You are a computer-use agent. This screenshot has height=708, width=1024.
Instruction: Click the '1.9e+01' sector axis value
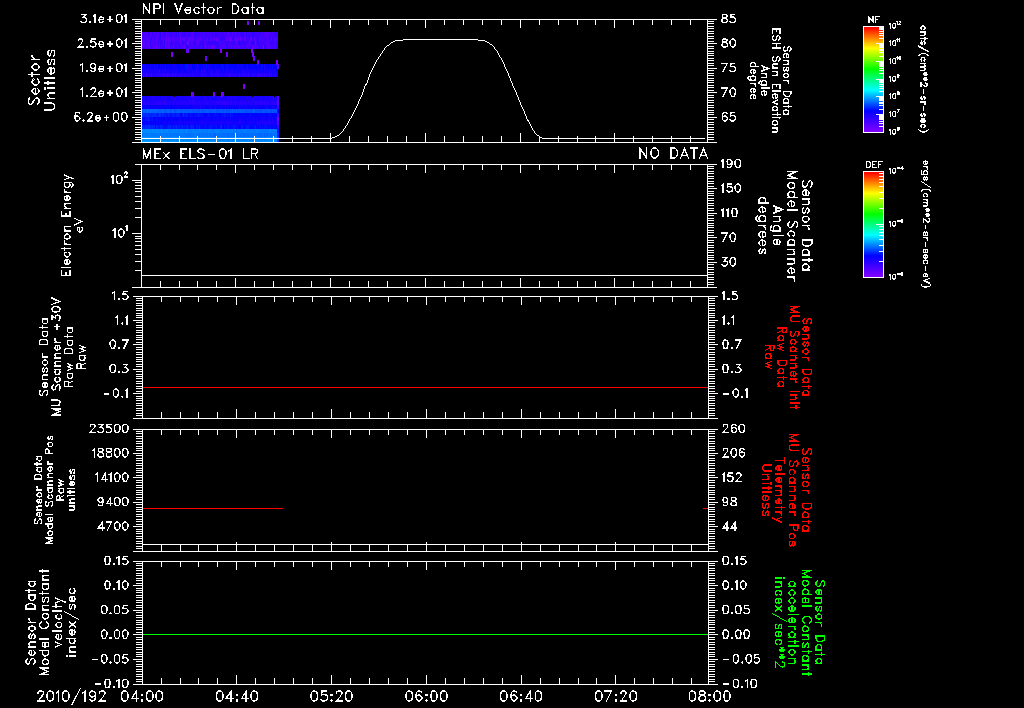click(103, 68)
